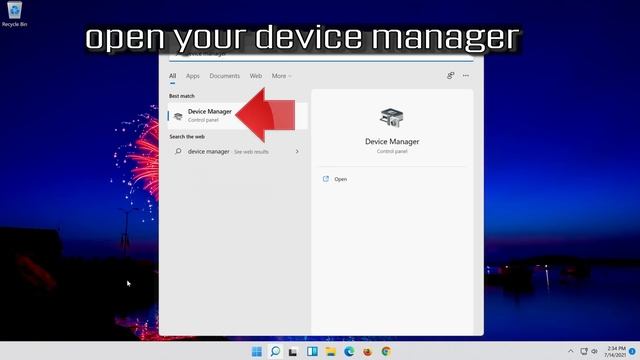
Task: Click the search input field at top
Action: [x=321, y=55]
